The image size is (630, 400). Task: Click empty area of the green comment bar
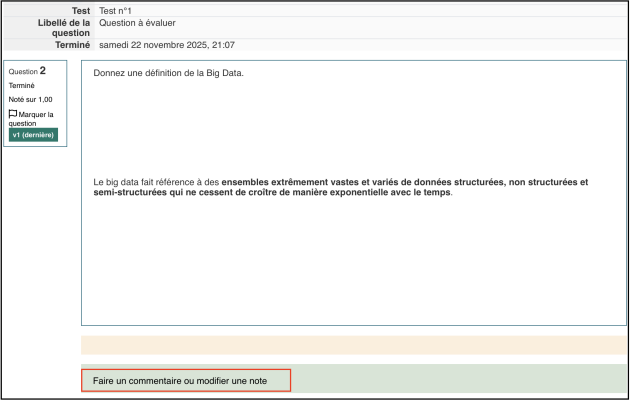[x=458, y=379]
